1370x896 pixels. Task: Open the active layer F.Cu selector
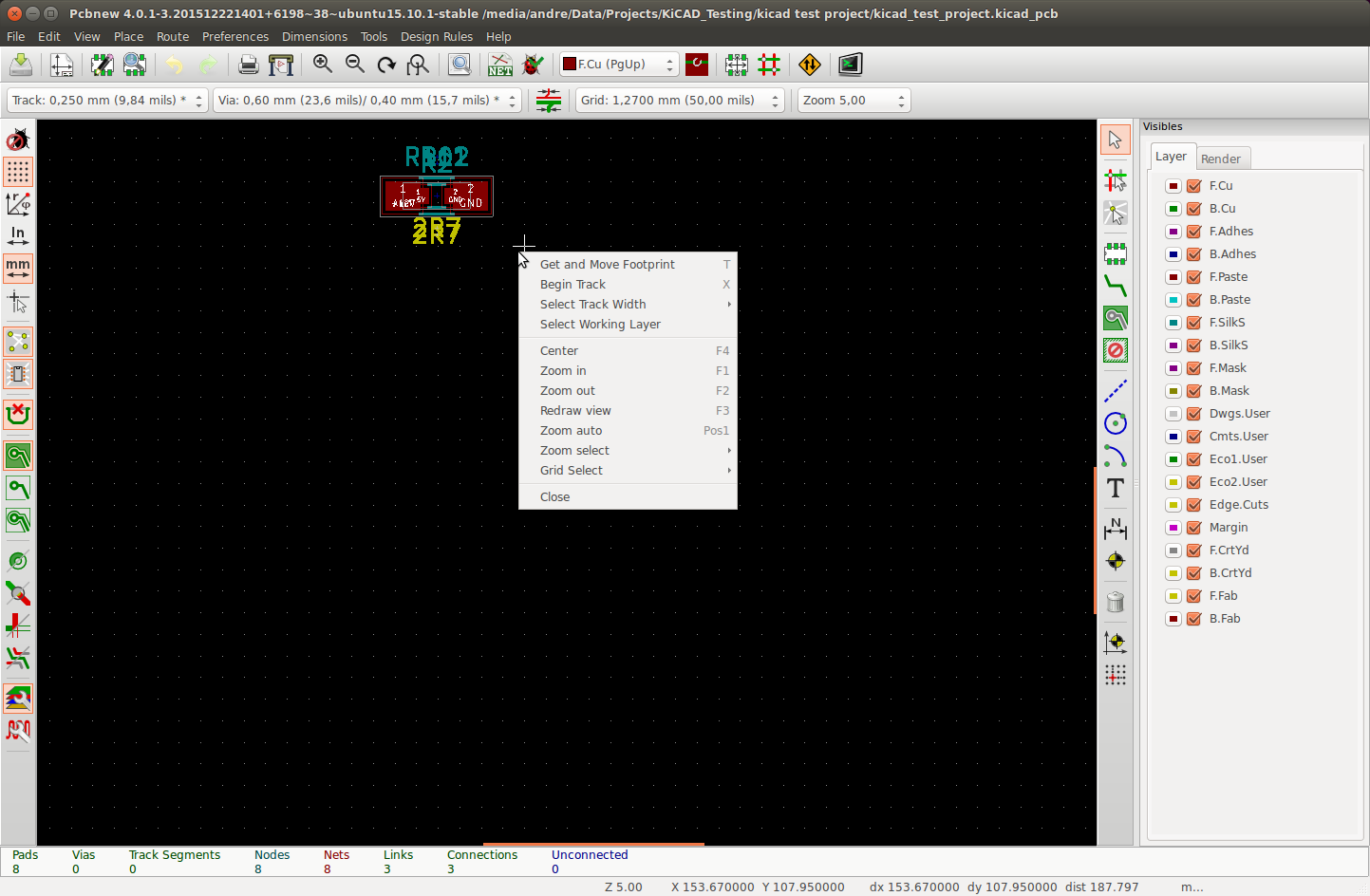(618, 65)
